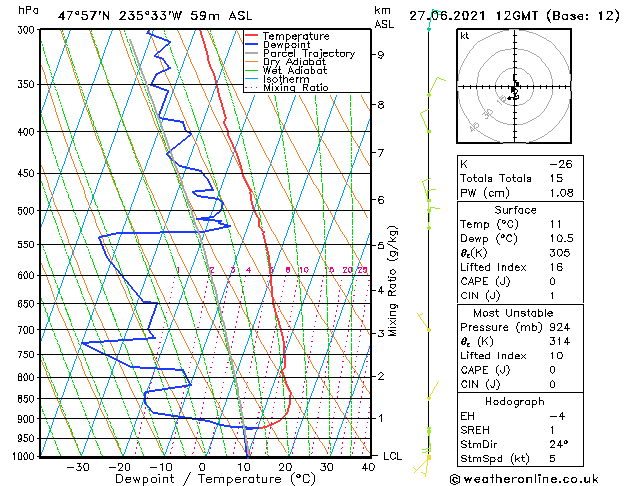Image resolution: width=629 pixels, height=486 pixels.
Task: Click the blue Dewpoint legend entry
Action: [286, 45]
